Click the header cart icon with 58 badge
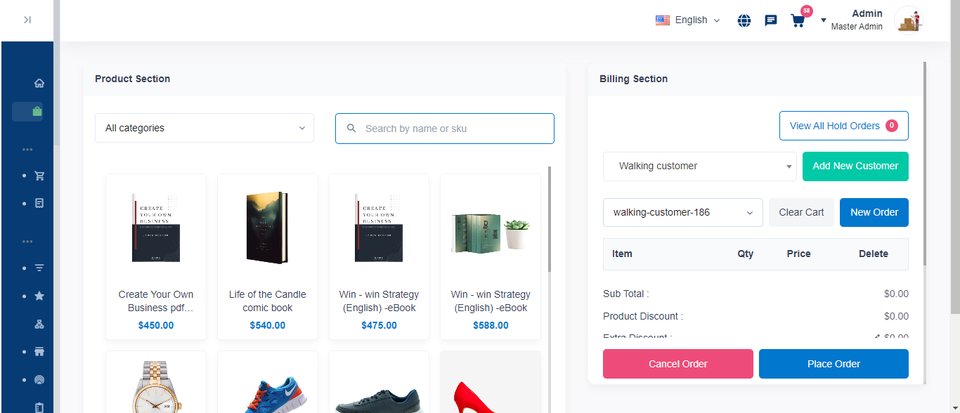The image size is (960, 413). coord(798,20)
